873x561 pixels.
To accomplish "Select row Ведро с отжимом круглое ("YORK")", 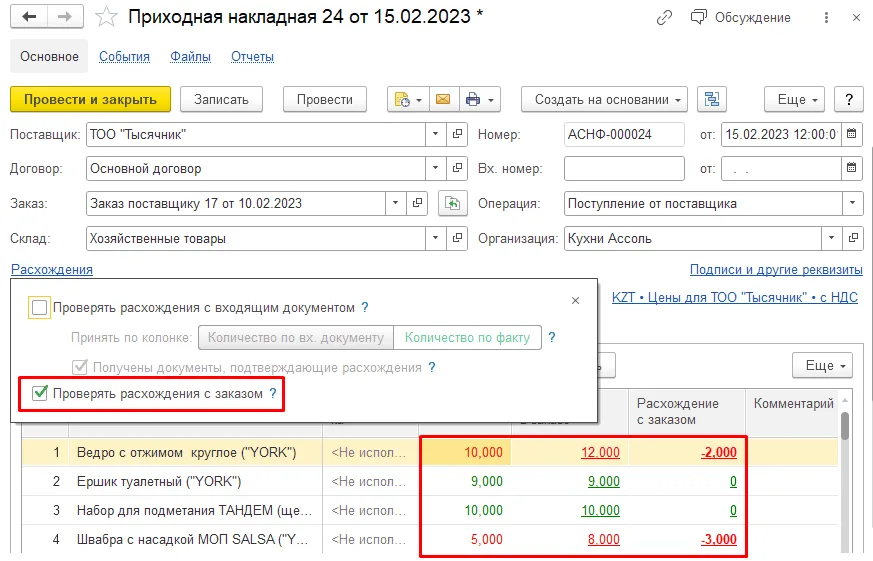I will [x=430, y=452].
